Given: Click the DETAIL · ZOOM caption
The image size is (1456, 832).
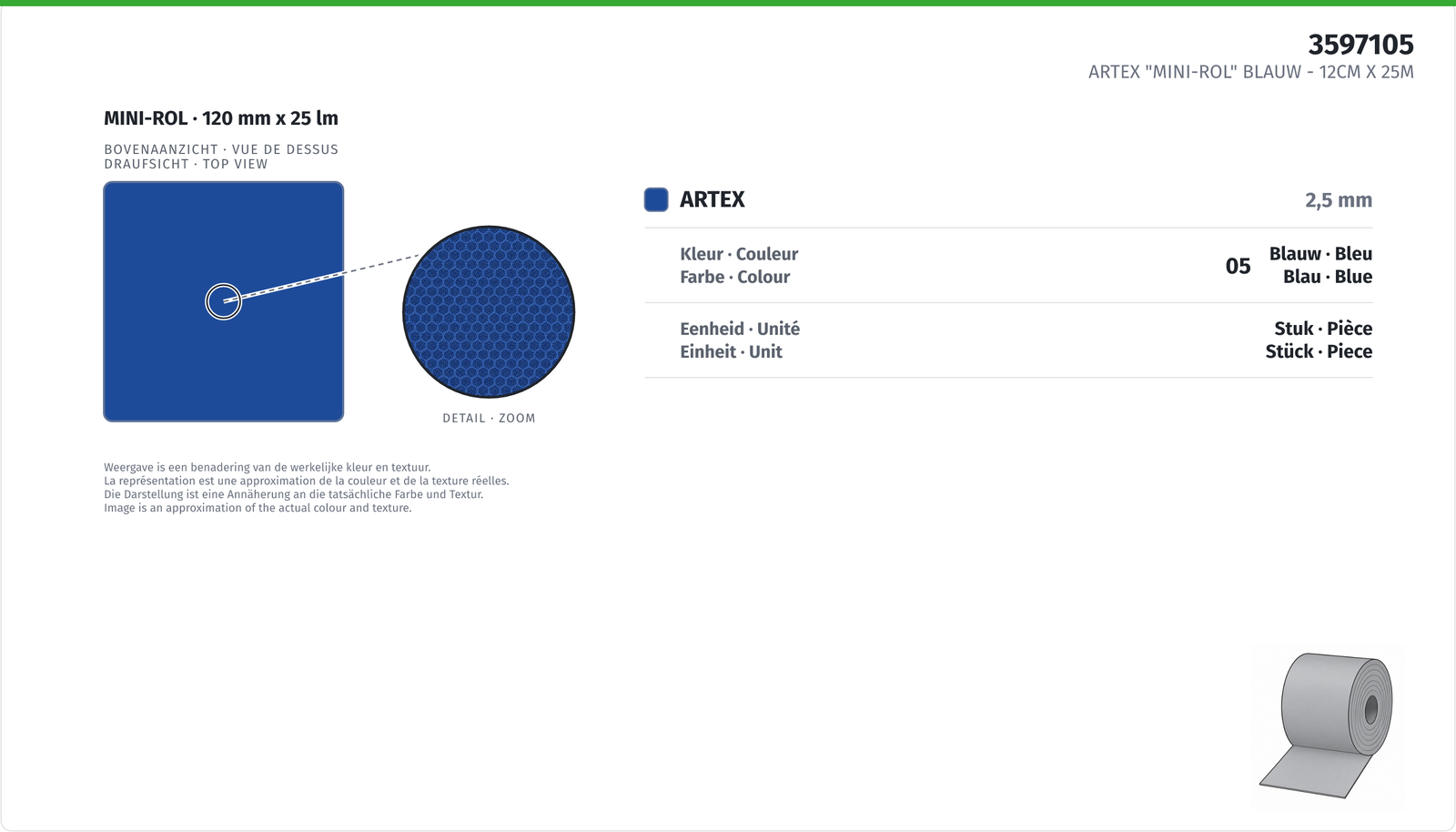Looking at the screenshot, I should coord(489,418).
